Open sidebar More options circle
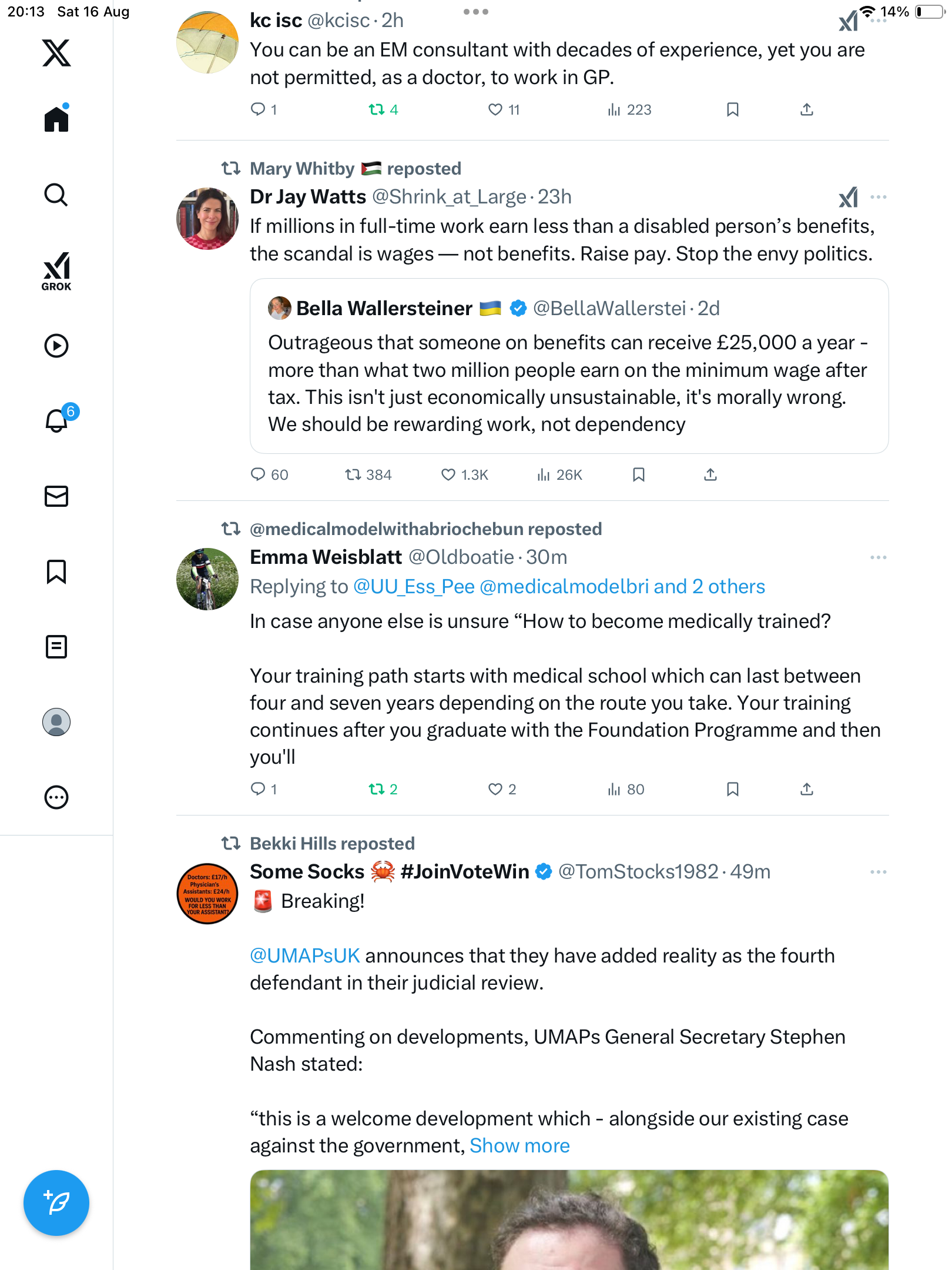952x1270 pixels. pos(56,797)
